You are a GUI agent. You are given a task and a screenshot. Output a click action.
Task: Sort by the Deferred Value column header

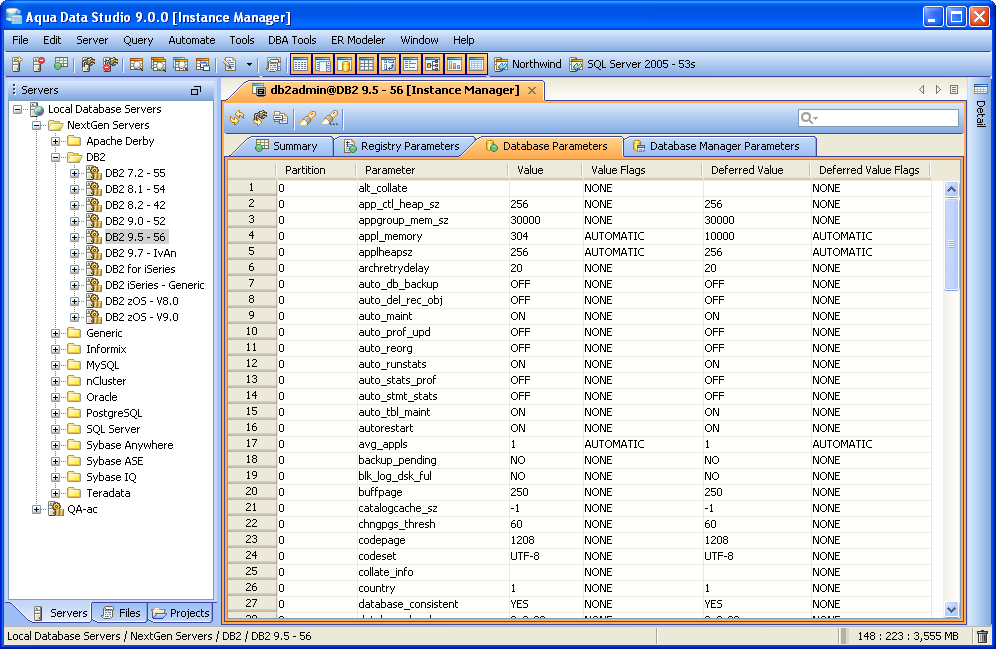tap(755, 170)
